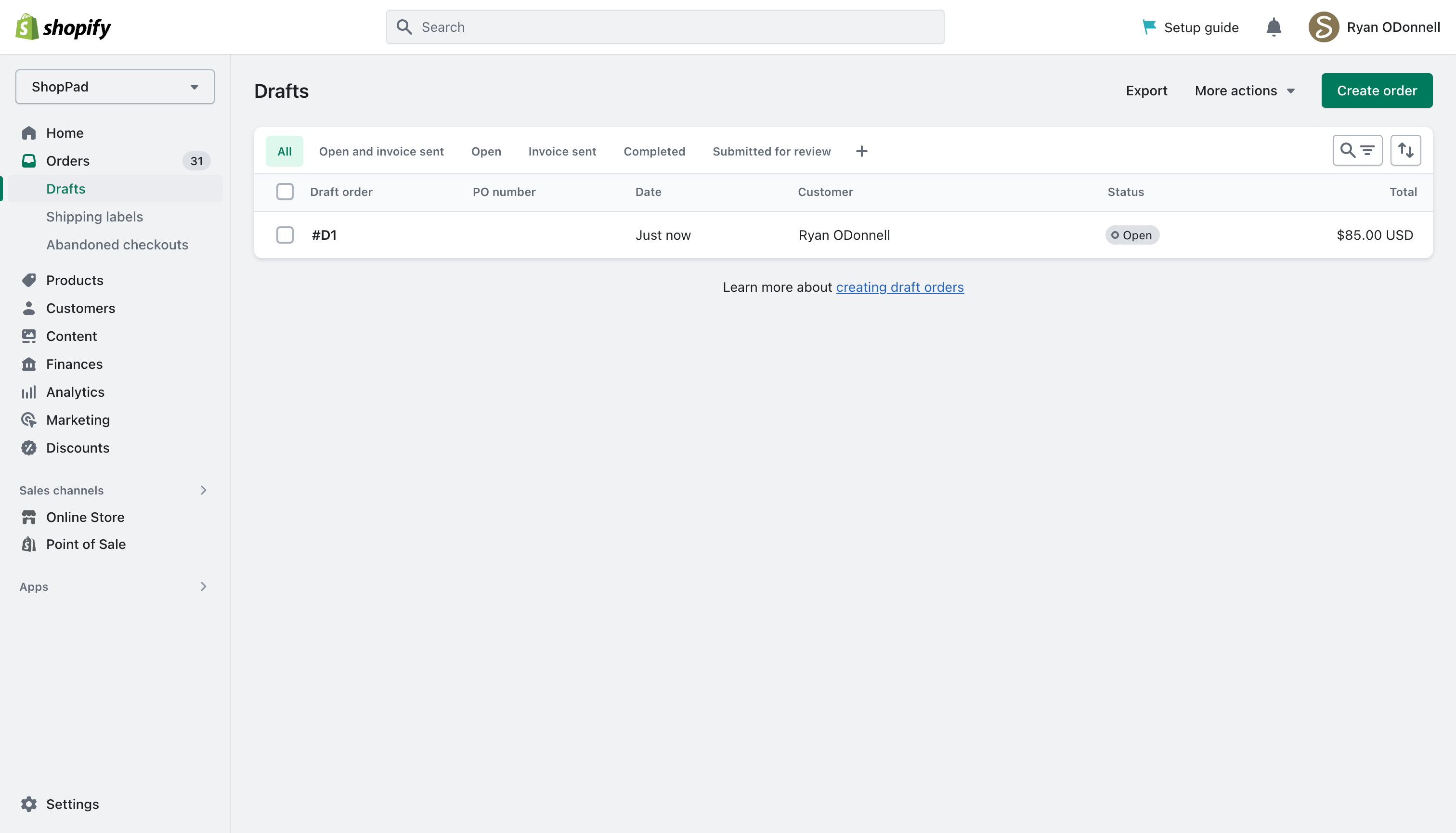The width and height of the screenshot is (1456, 833).
Task: Focus the top Search field
Action: [665, 27]
